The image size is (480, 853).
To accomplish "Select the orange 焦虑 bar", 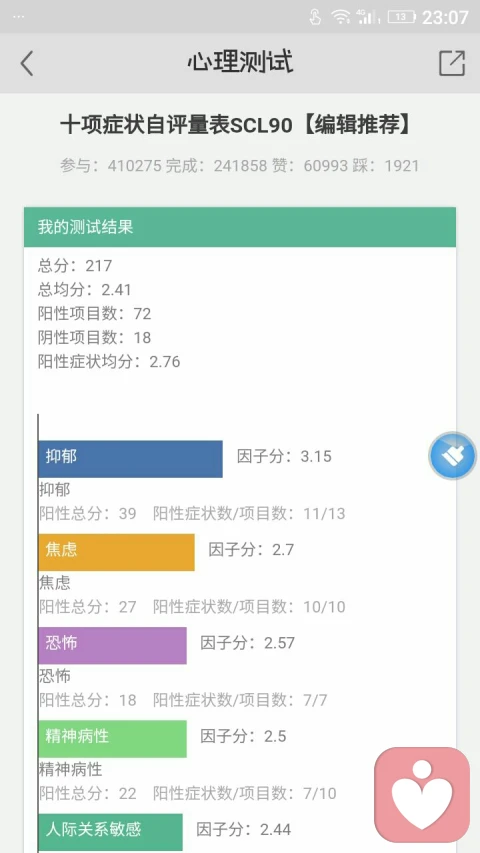I will pos(116,552).
